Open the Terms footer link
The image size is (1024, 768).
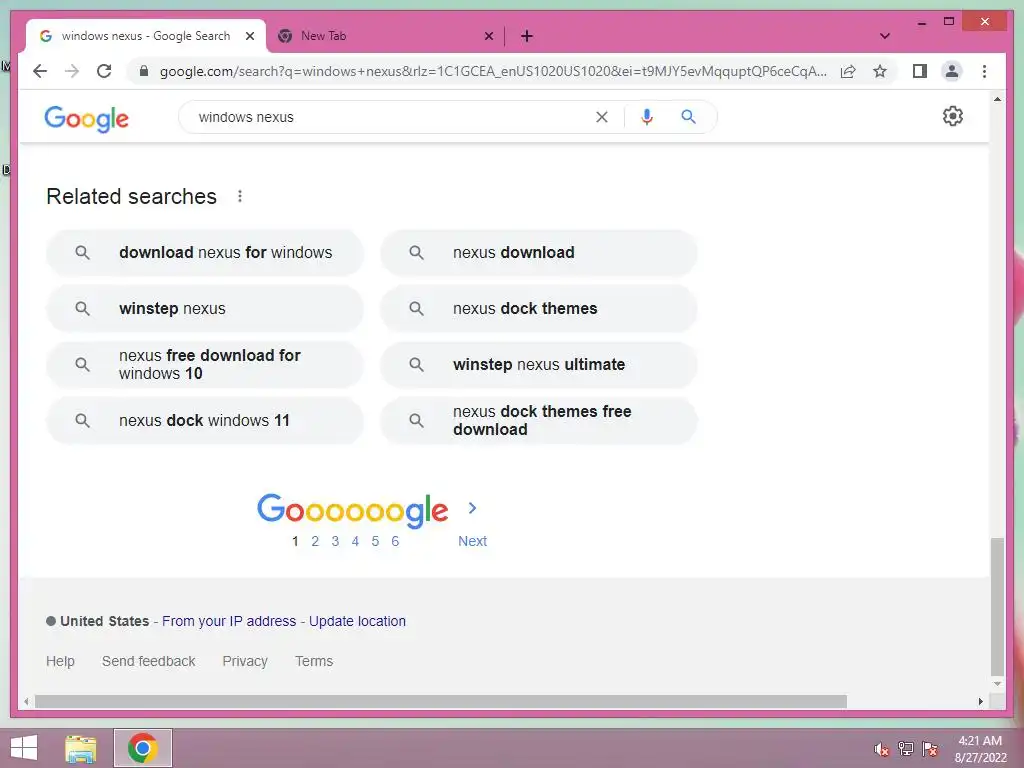tap(313, 661)
